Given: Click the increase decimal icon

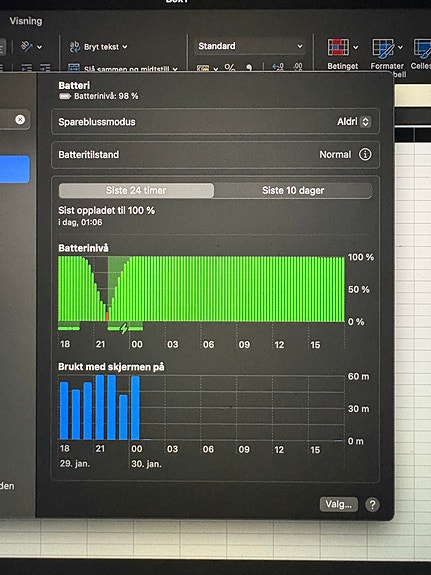Looking at the screenshot, I should click(x=278, y=67).
